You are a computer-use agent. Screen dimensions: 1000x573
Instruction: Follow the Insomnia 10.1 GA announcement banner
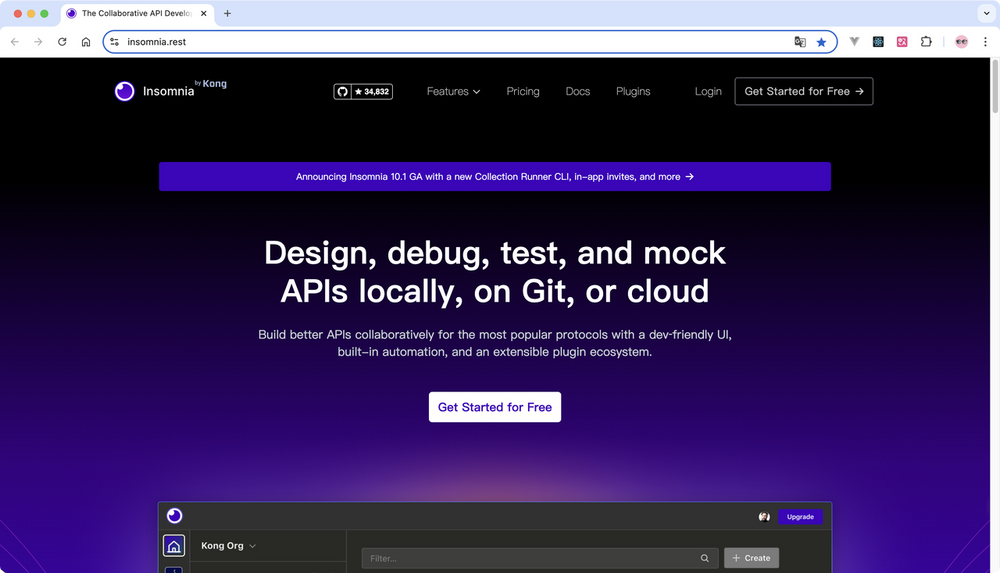point(495,177)
